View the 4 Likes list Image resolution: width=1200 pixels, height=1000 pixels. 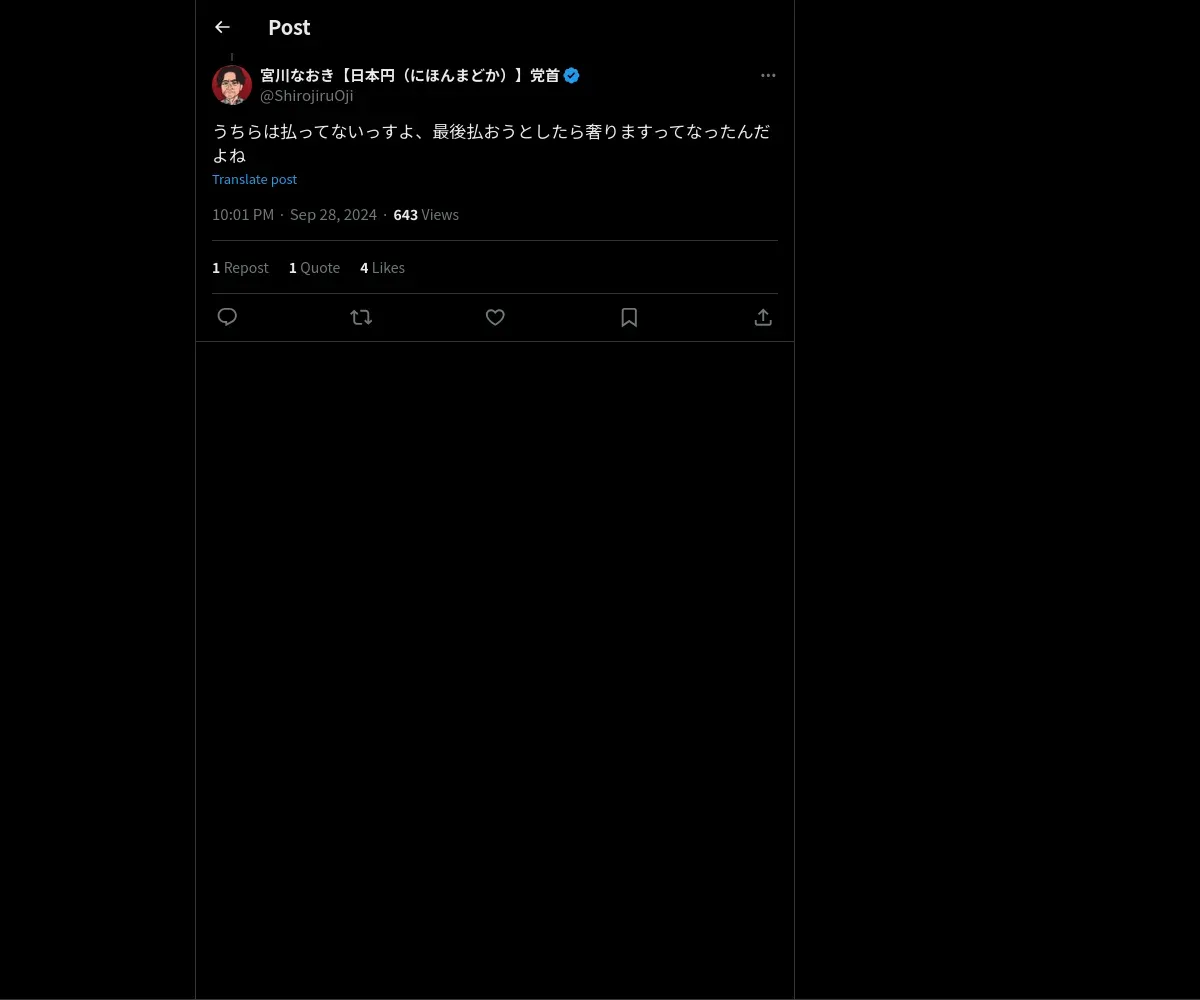[382, 268]
